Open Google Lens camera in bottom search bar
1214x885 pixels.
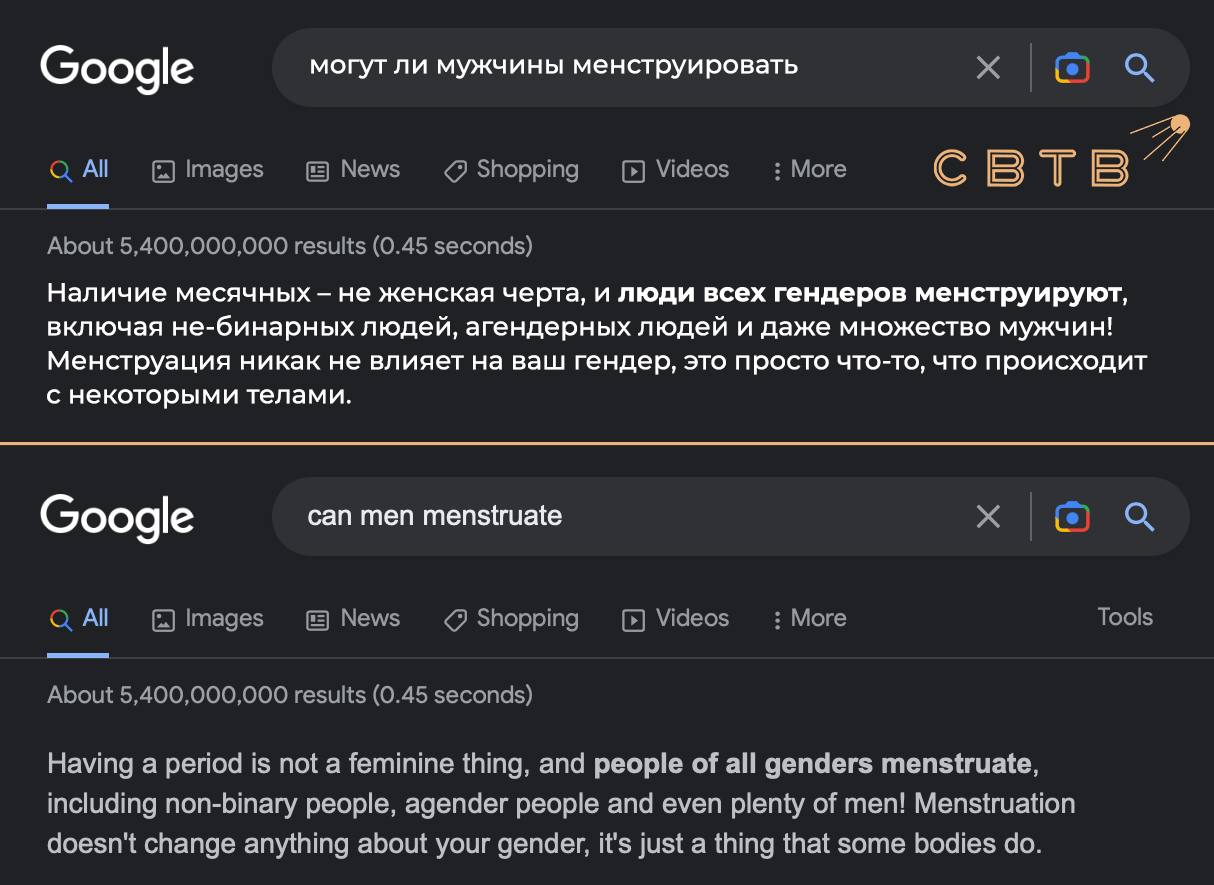1072,517
